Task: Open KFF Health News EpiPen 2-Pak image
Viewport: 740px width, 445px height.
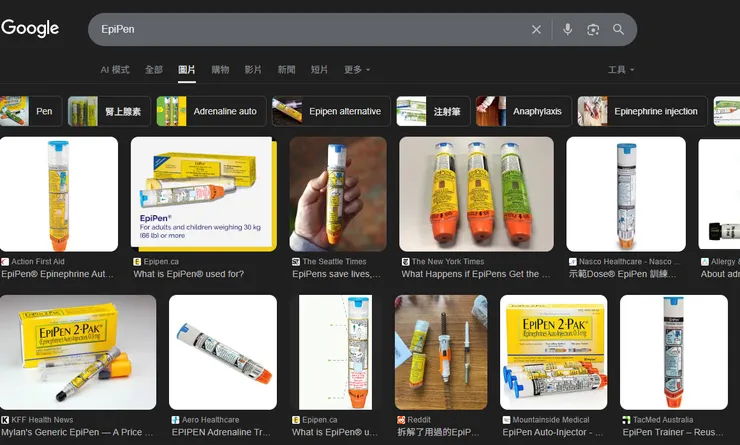Action: (78, 352)
